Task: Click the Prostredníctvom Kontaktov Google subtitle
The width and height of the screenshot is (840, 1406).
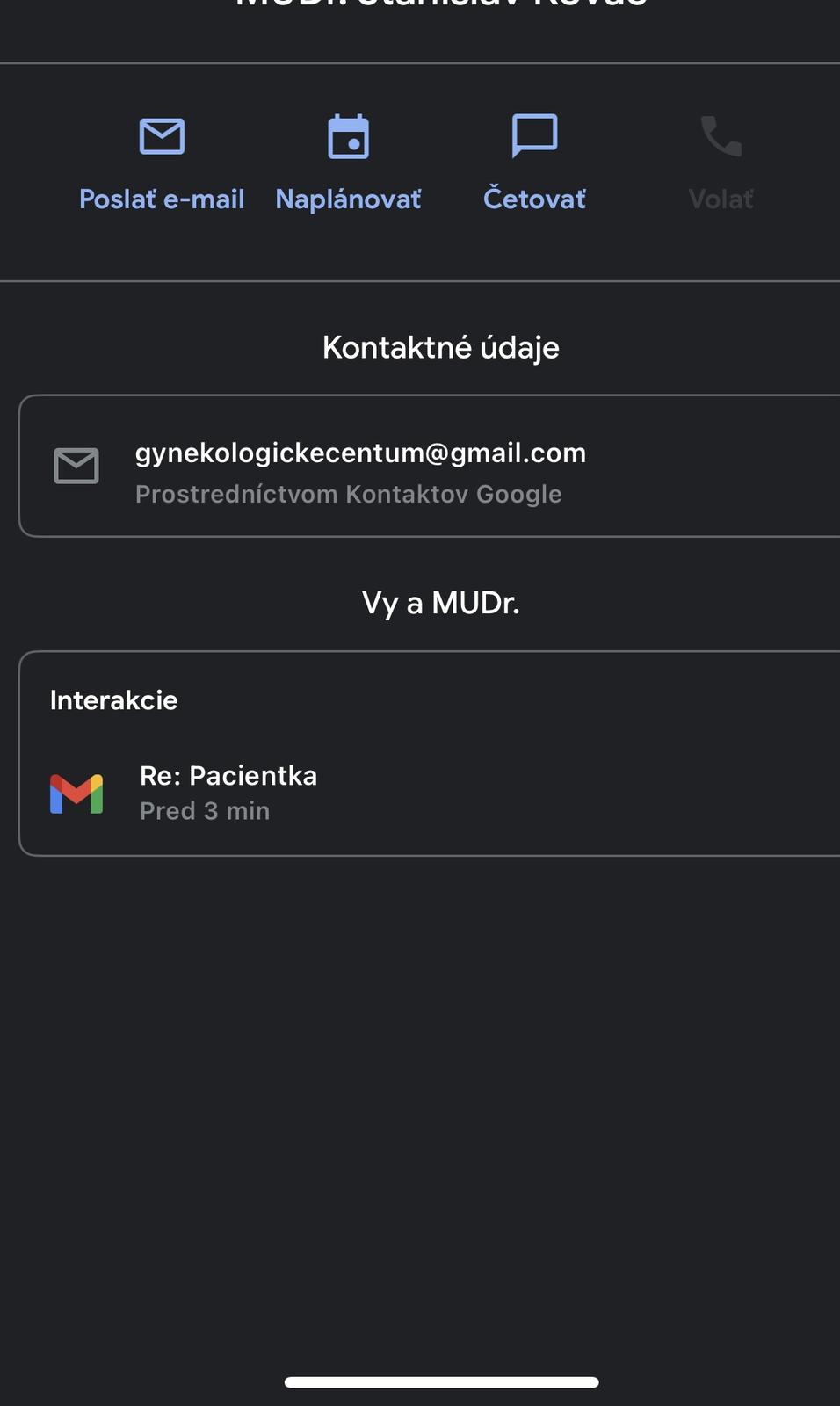Action: [x=348, y=494]
